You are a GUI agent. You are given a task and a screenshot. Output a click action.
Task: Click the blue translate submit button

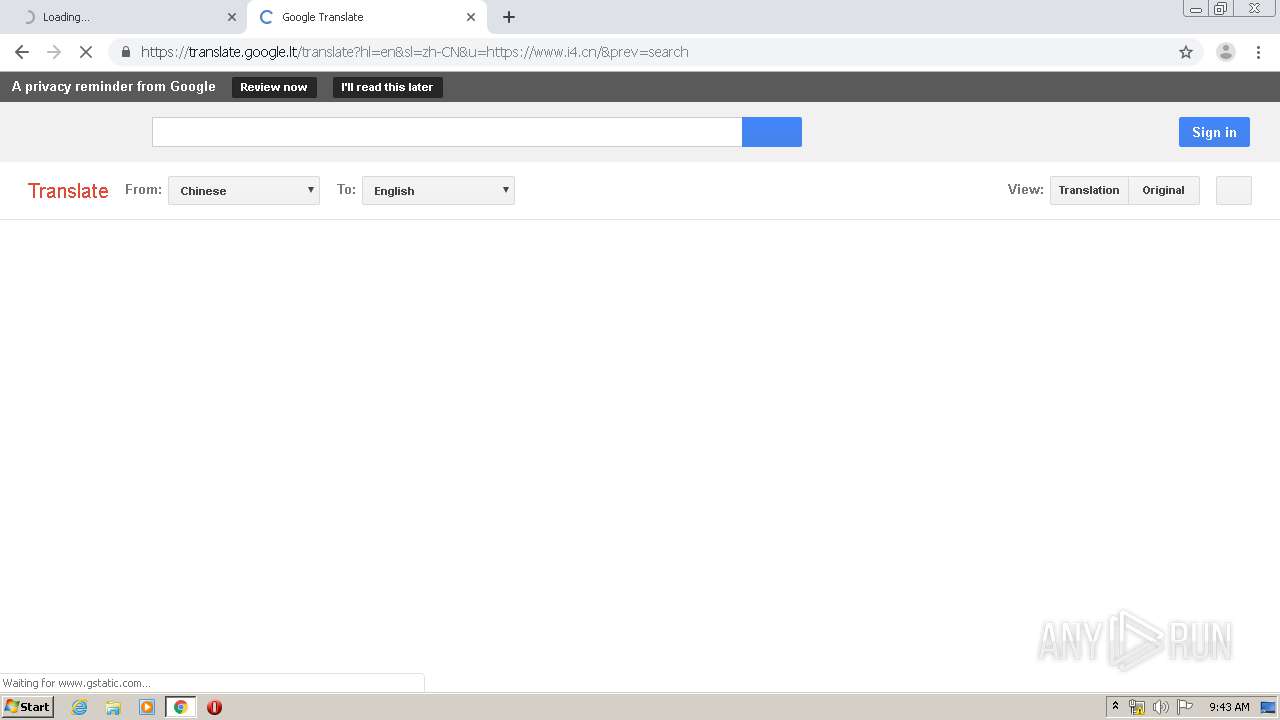pyautogui.click(x=772, y=132)
